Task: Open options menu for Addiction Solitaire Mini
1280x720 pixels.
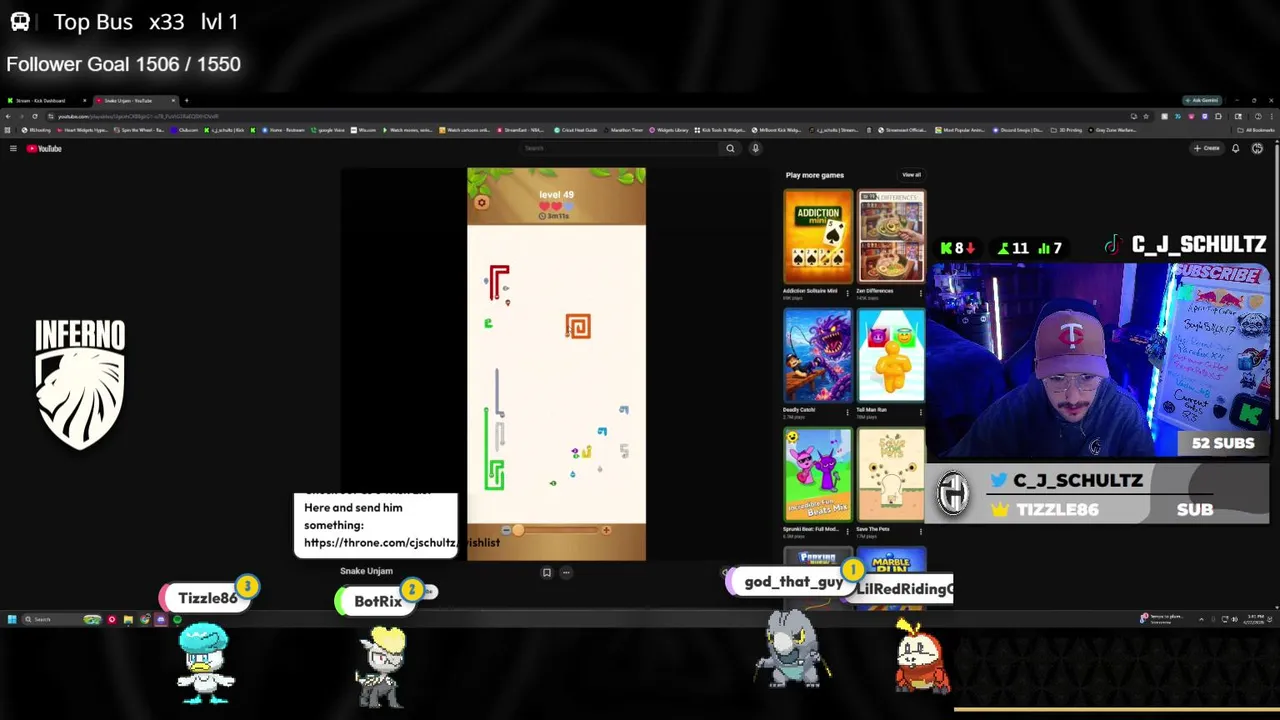Action: (848, 293)
